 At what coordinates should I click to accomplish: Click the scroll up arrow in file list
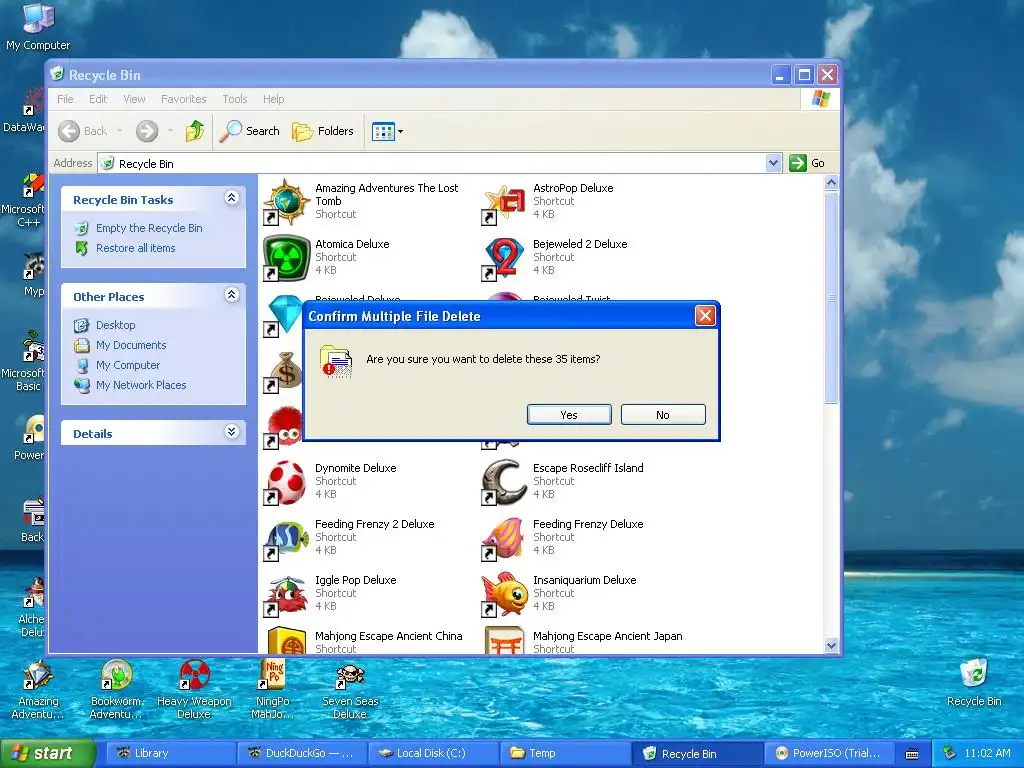click(x=831, y=182)
